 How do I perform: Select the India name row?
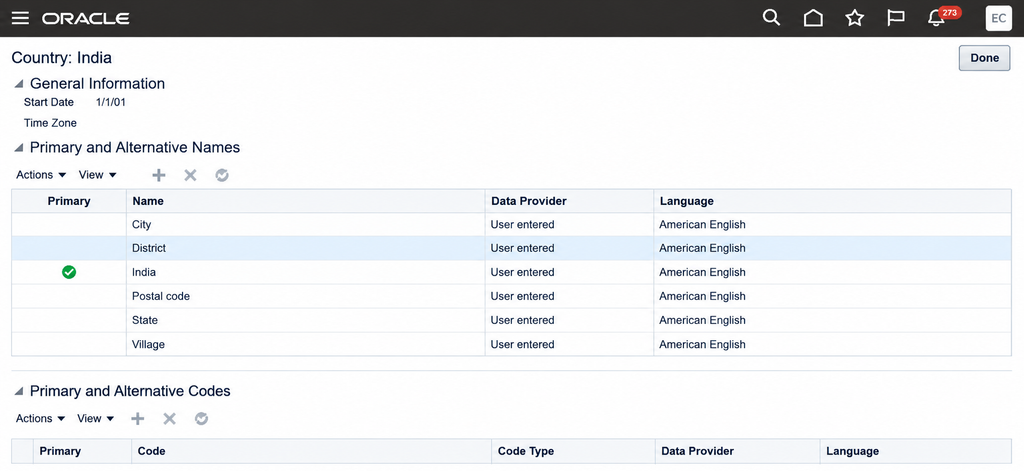coord(511,272)
